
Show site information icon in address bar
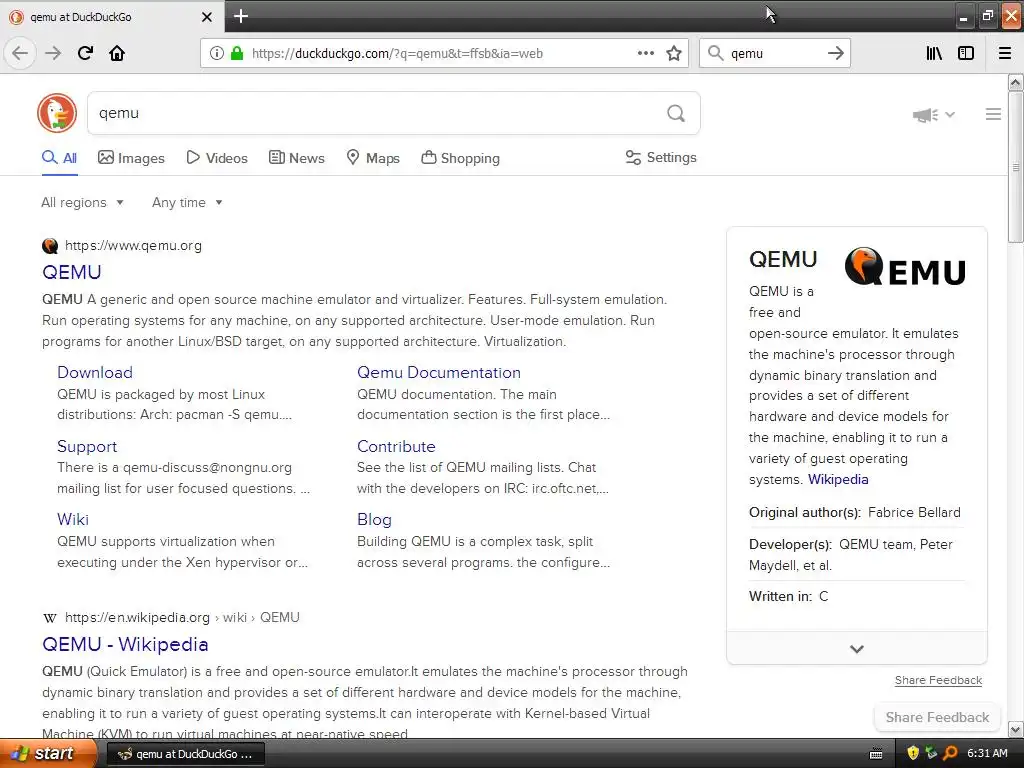point(217,53)
